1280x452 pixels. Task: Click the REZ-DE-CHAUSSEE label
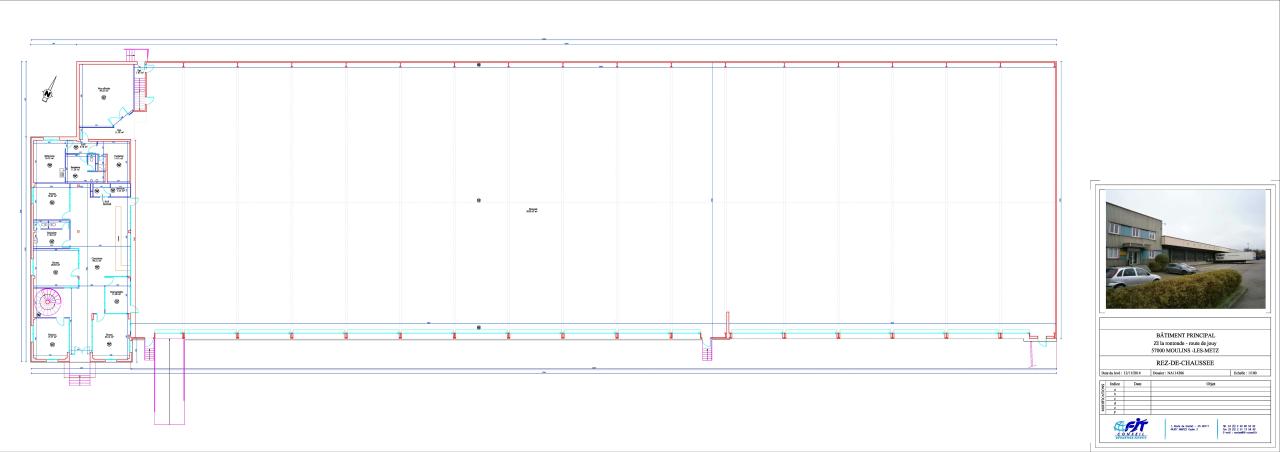(1184, 362)
